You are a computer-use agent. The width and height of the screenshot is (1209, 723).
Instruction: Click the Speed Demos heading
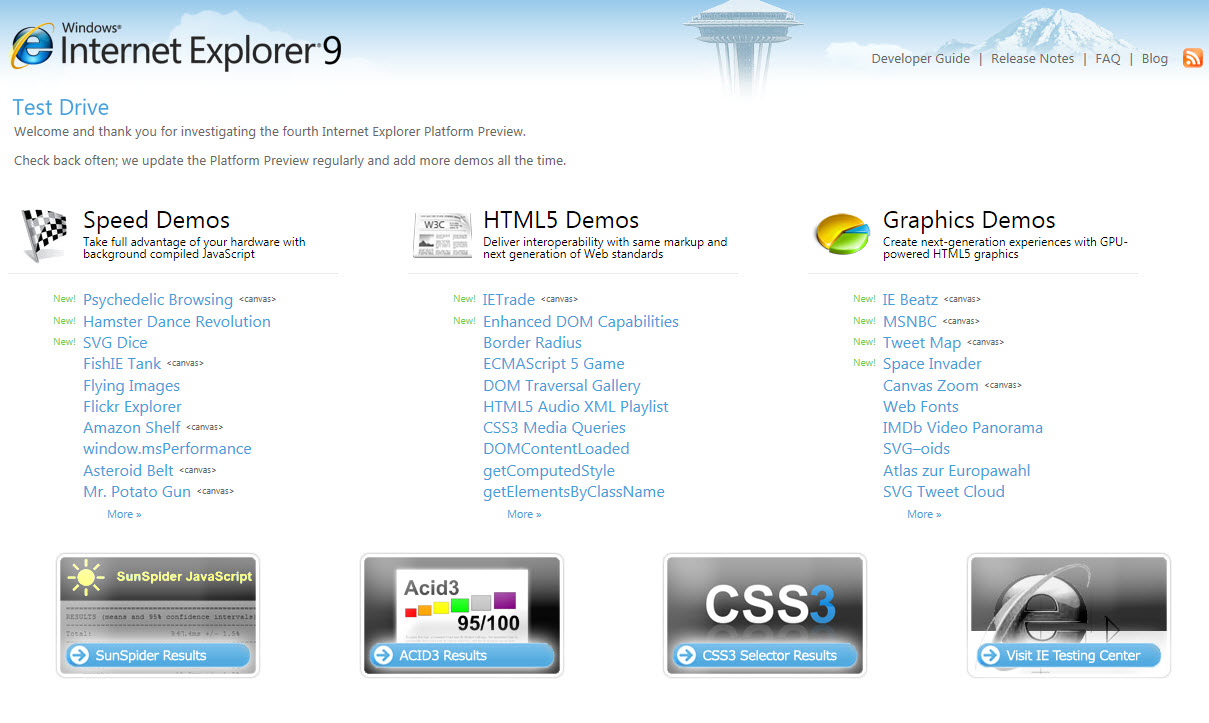pos(156,220)
